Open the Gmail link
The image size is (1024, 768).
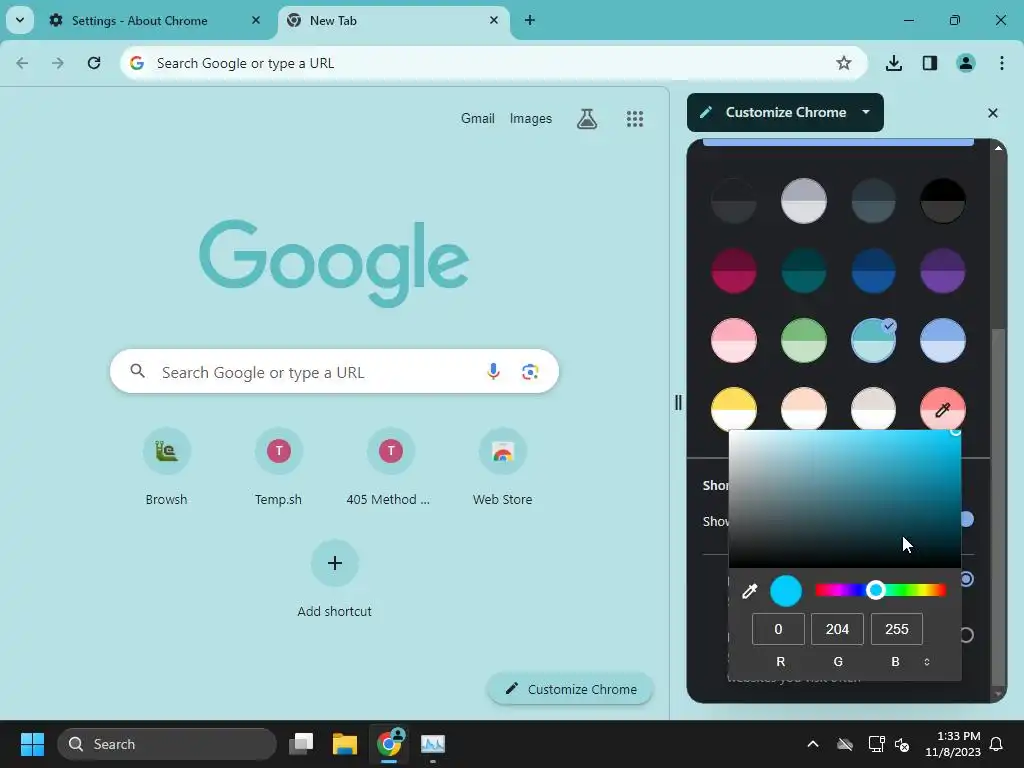(x=477, y=118)
